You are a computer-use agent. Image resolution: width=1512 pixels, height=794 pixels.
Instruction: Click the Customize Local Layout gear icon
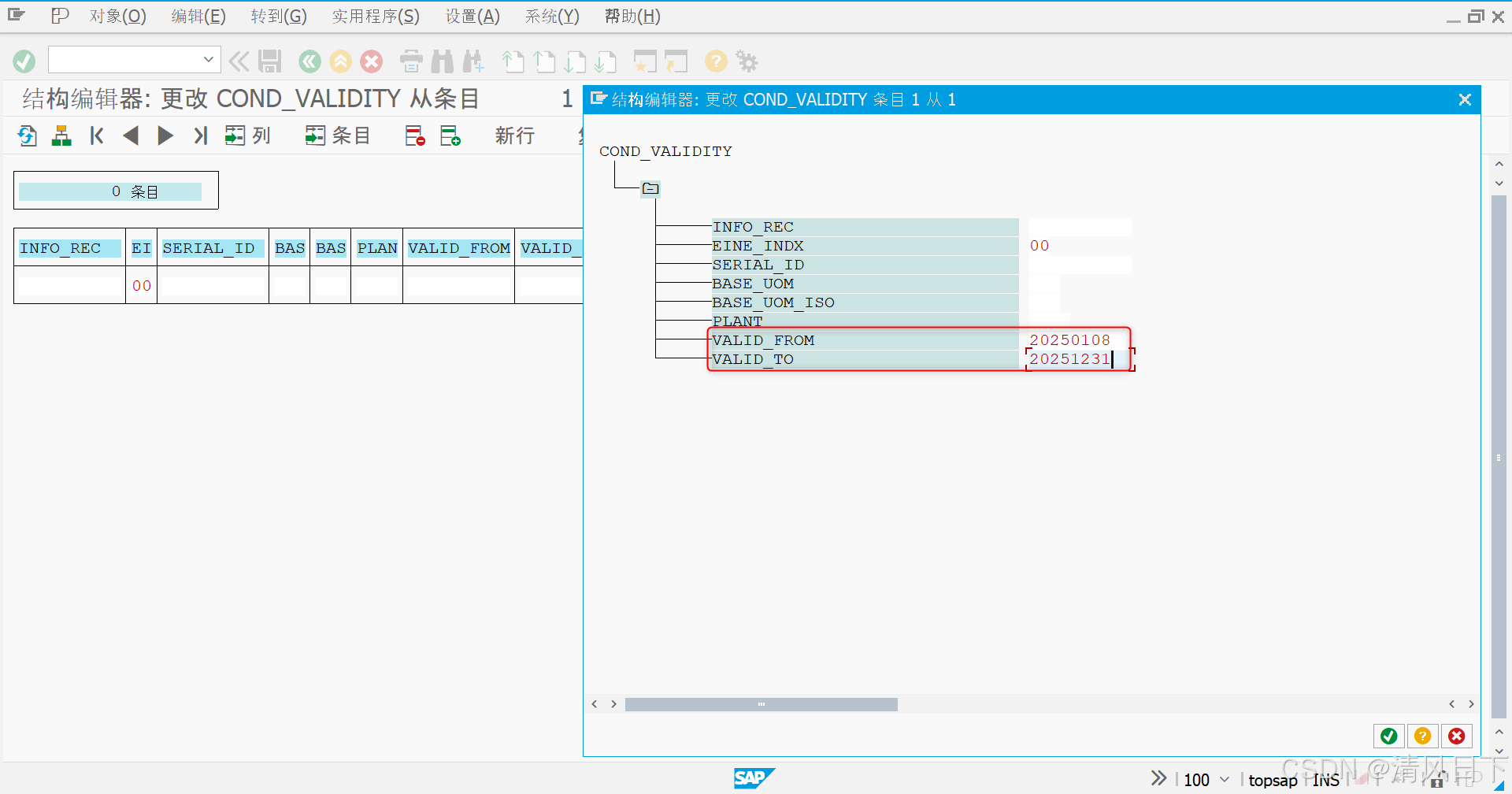[747, 61]
